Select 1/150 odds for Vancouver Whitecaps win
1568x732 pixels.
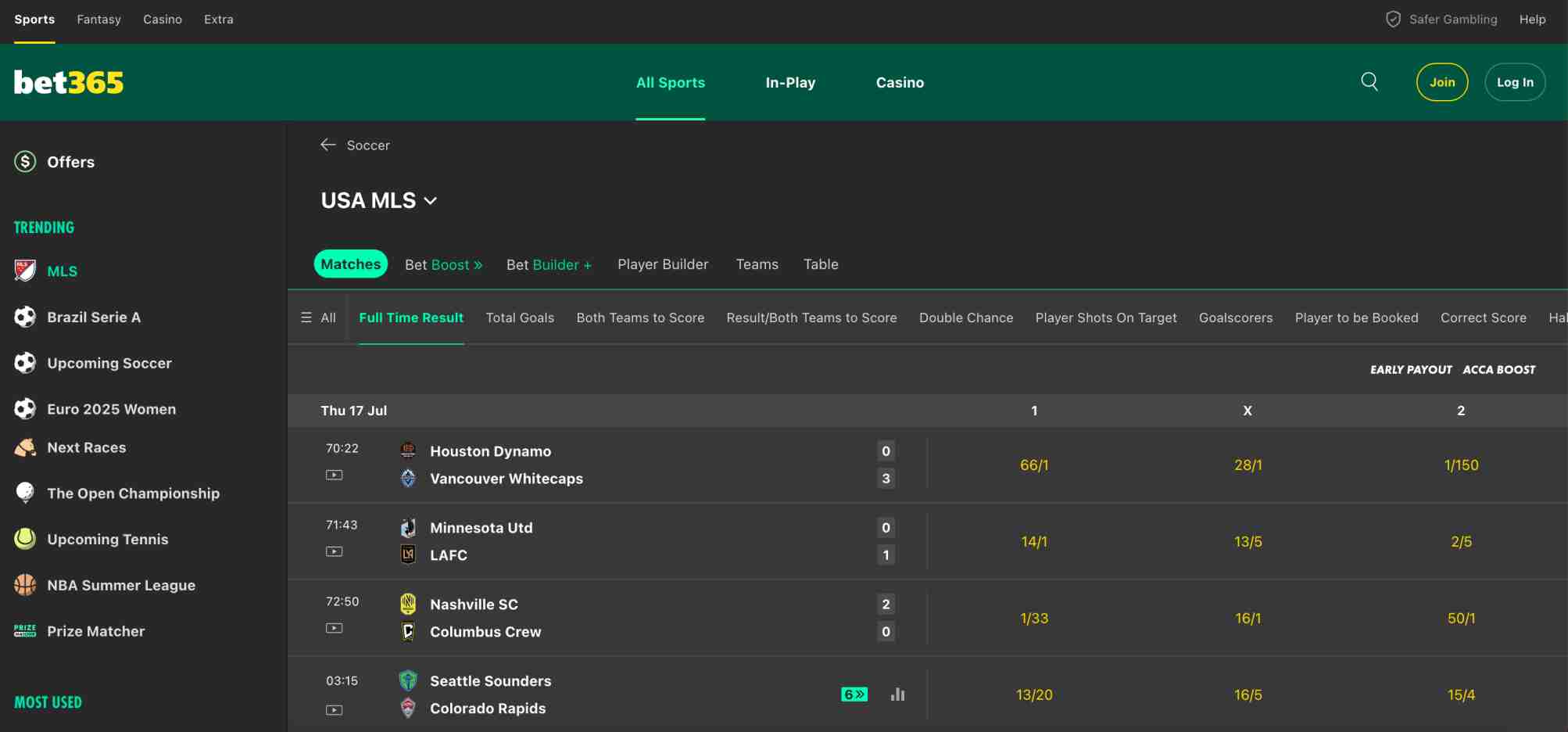click(x=1461, y=465)
